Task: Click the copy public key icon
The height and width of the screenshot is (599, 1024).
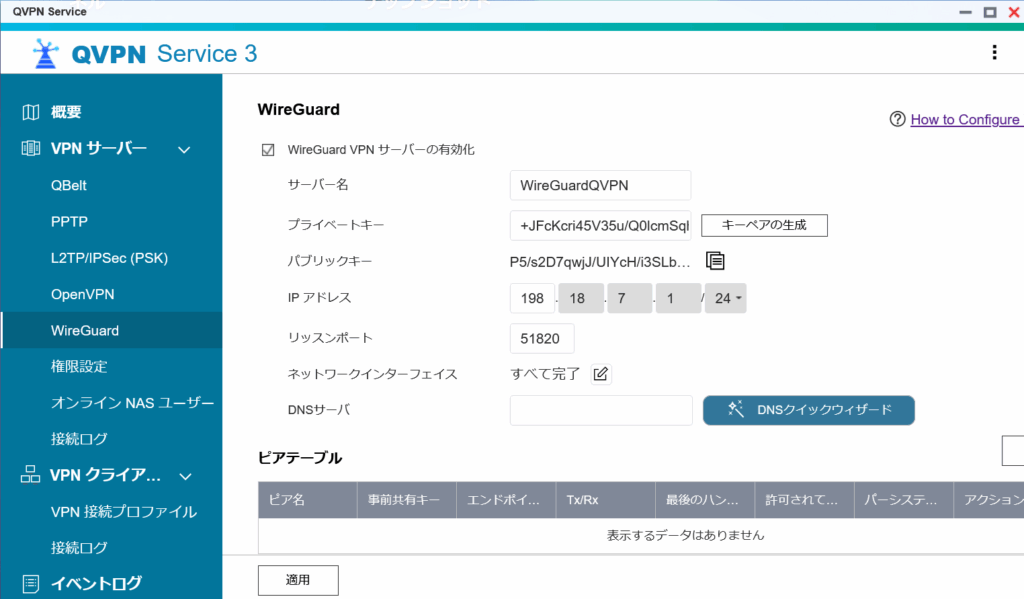Action: [715, 261]
